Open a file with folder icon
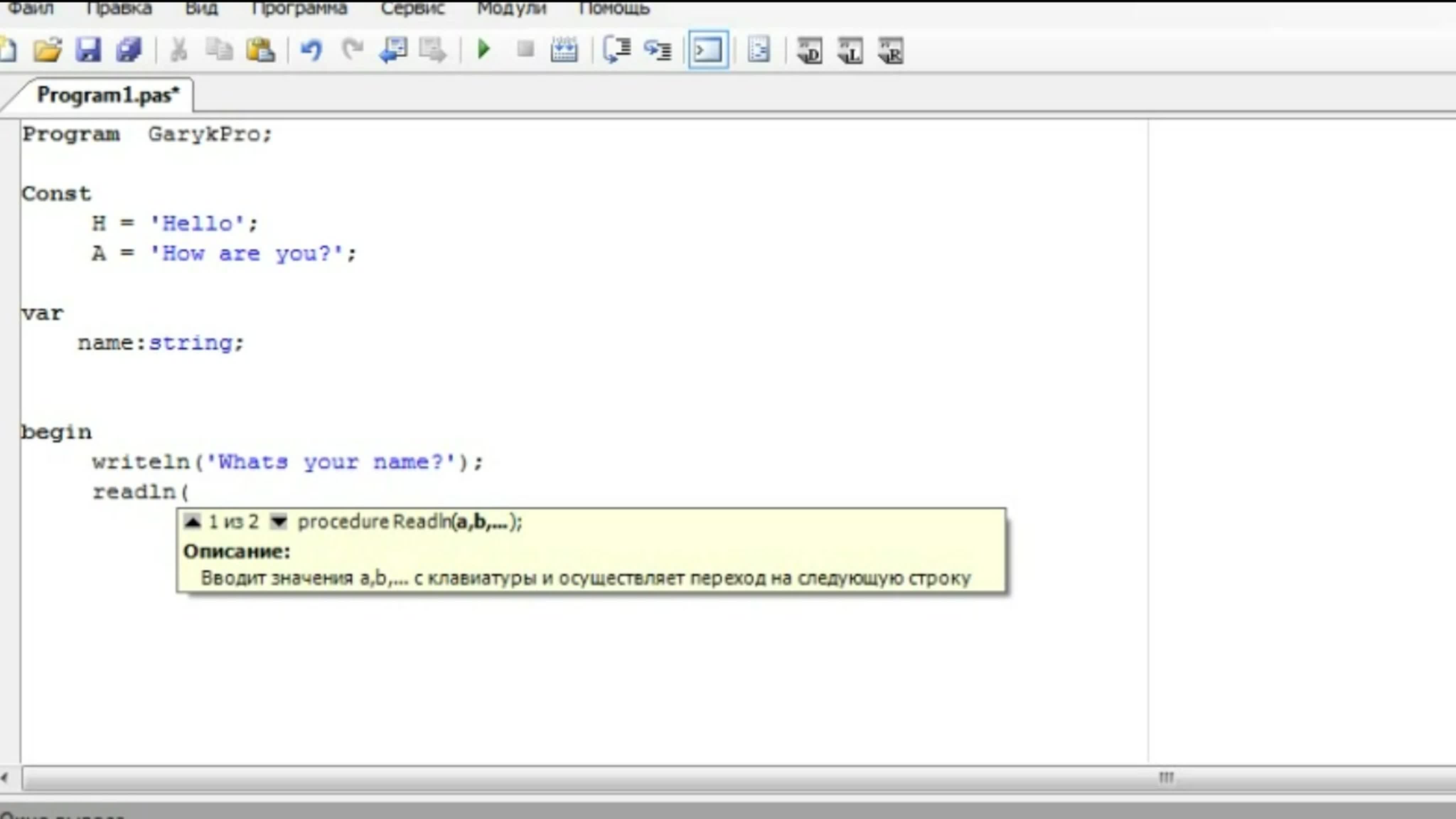Screen dimensions: 1456x819 click(48, 50)
